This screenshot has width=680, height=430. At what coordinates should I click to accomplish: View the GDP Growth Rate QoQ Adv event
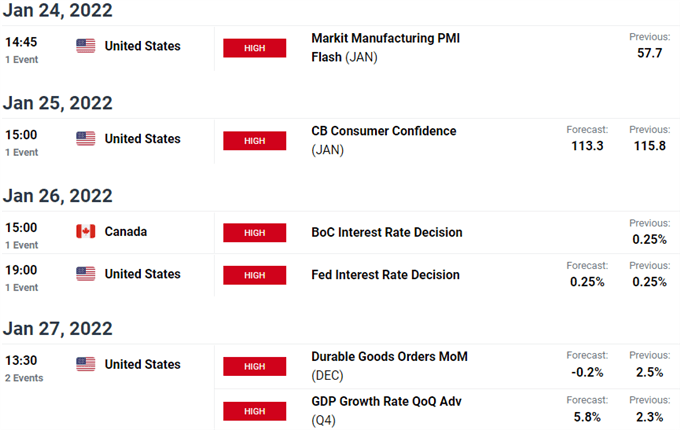click(385, 400)
